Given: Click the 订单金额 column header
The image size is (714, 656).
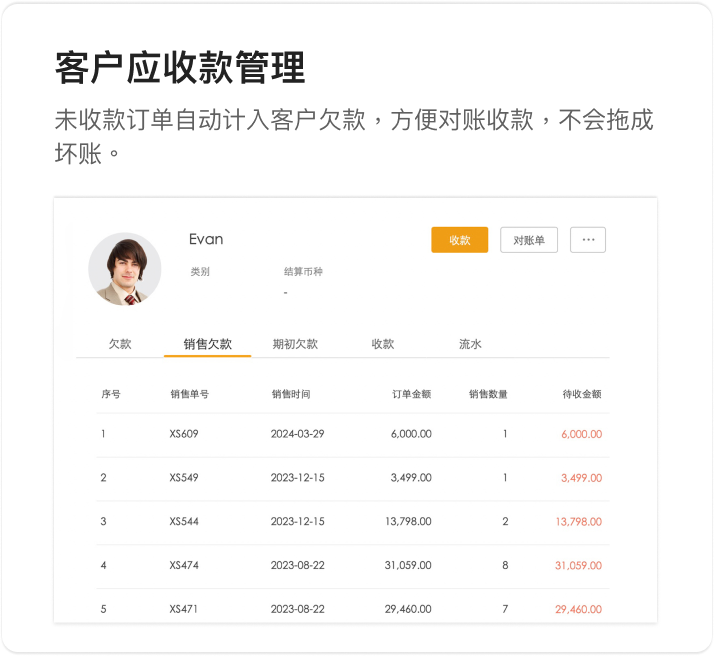Looking at the screenshot, I should click(412, 394).
